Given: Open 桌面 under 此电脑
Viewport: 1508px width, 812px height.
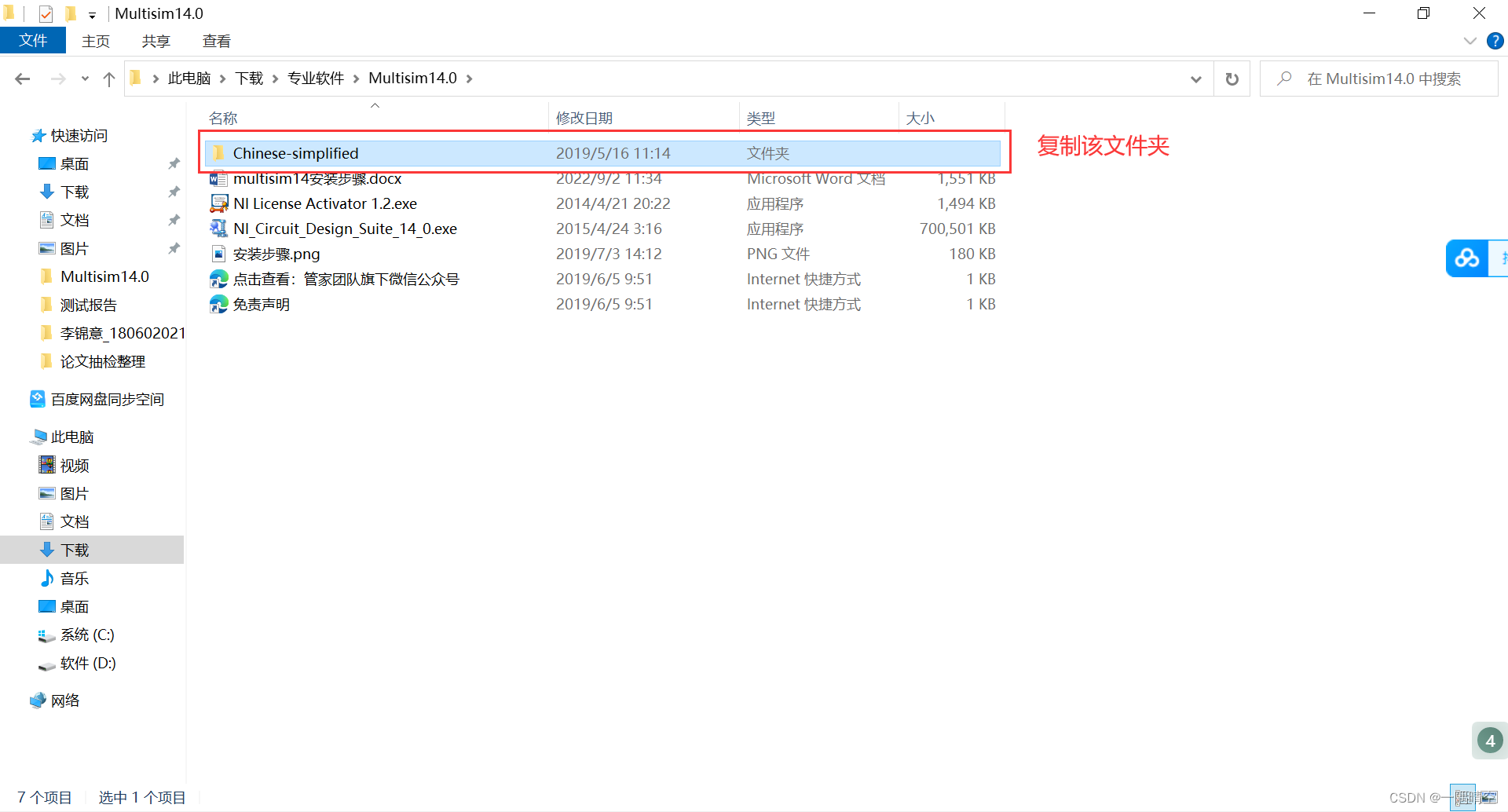Looking at the screenshot, I should [75, 607].
